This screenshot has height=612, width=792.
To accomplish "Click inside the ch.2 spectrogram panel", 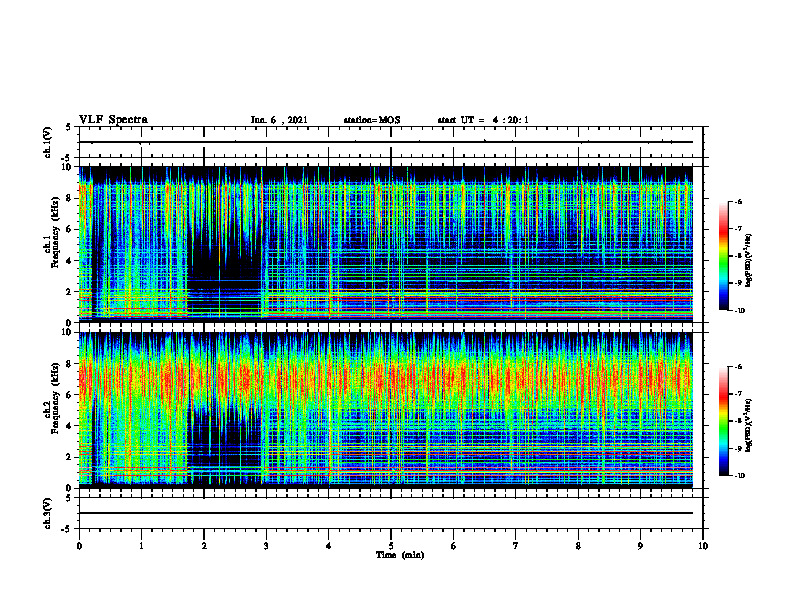I will pyautogui.click(x=386, y=410).
